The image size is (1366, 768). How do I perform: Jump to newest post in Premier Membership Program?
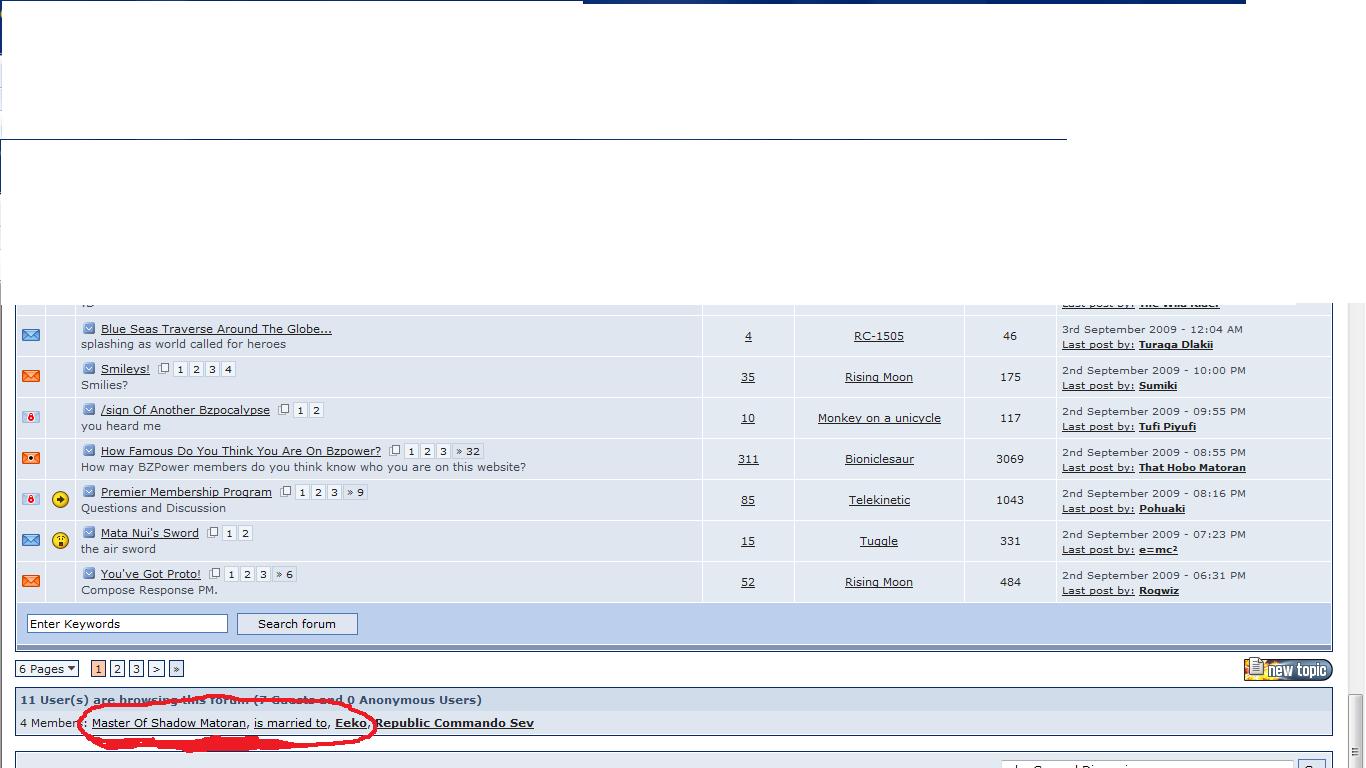[89, 492]
